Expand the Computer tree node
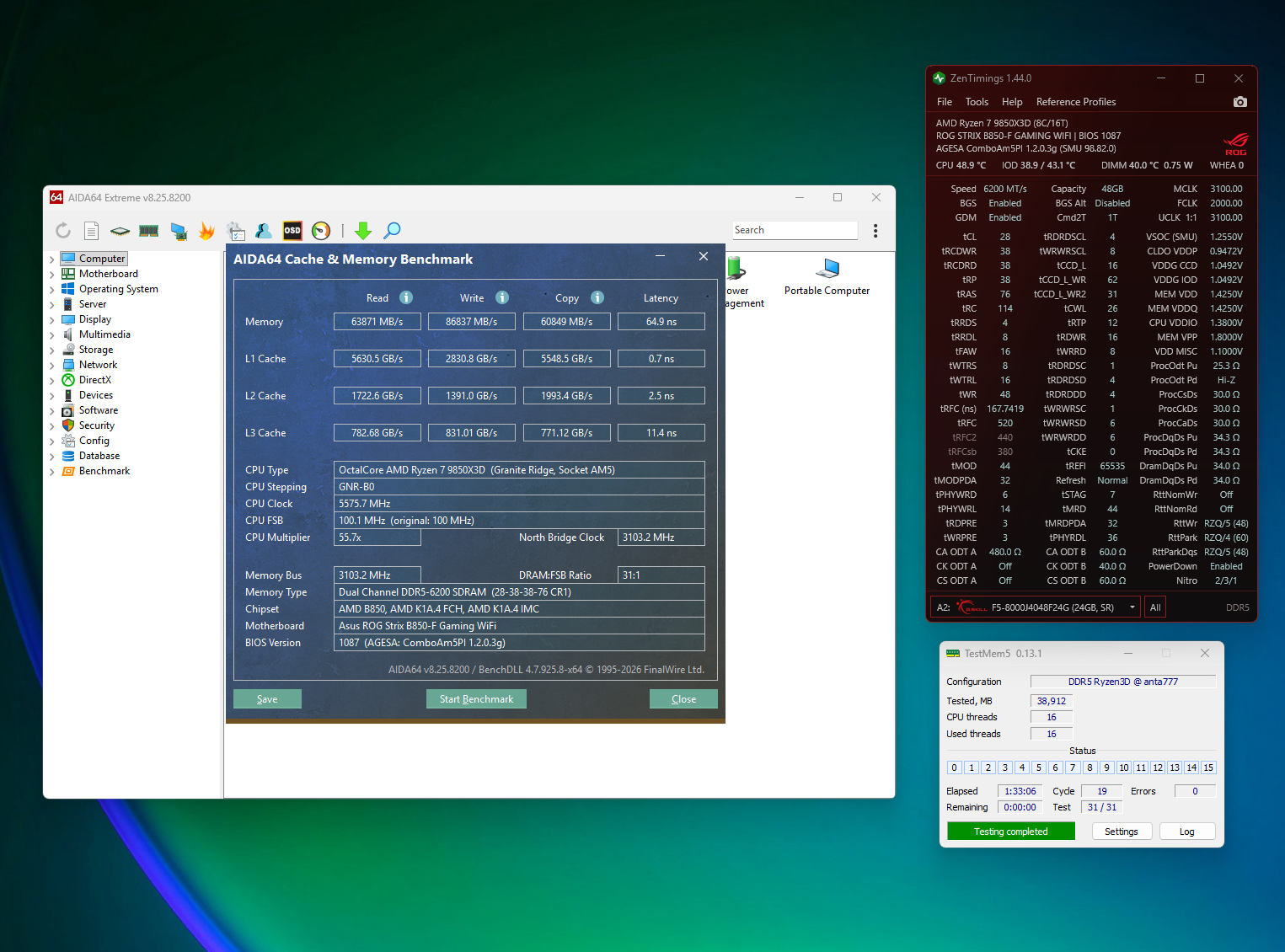Viewport: 1285px width, 952px height. 52,259
